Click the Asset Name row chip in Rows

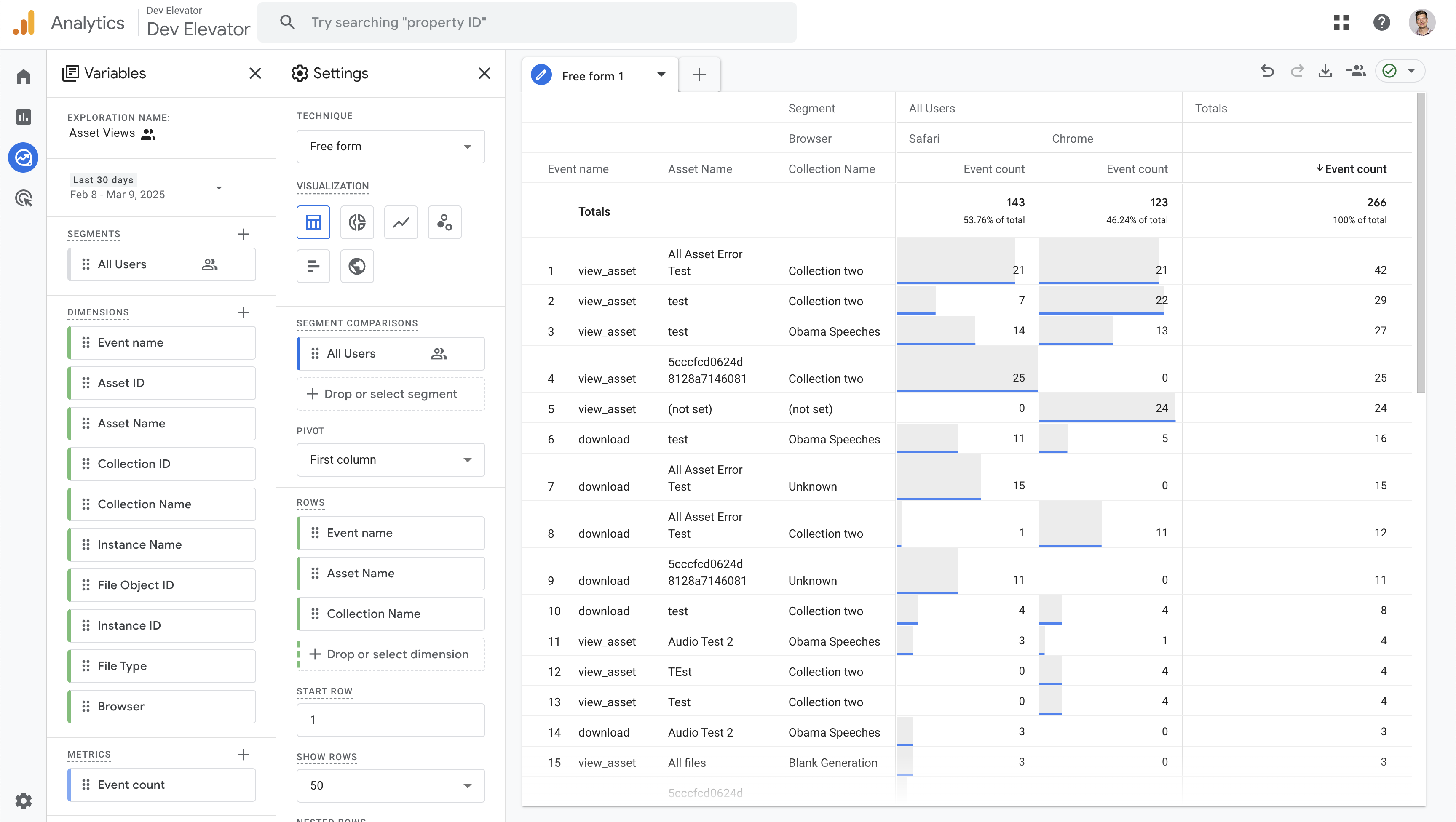(391, 574)
